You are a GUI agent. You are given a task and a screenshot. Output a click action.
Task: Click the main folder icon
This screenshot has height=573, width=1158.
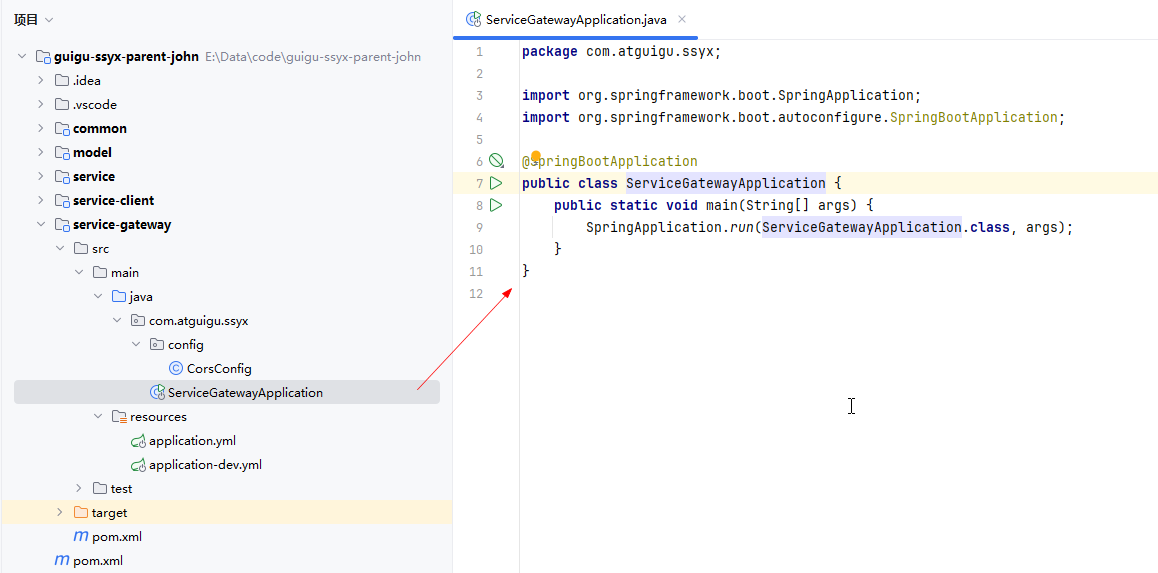point(100,272)
